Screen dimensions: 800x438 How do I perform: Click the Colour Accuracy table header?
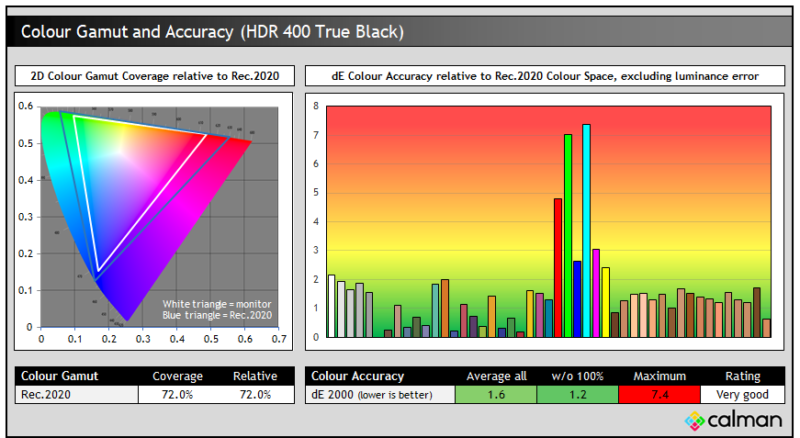[358, 376]
